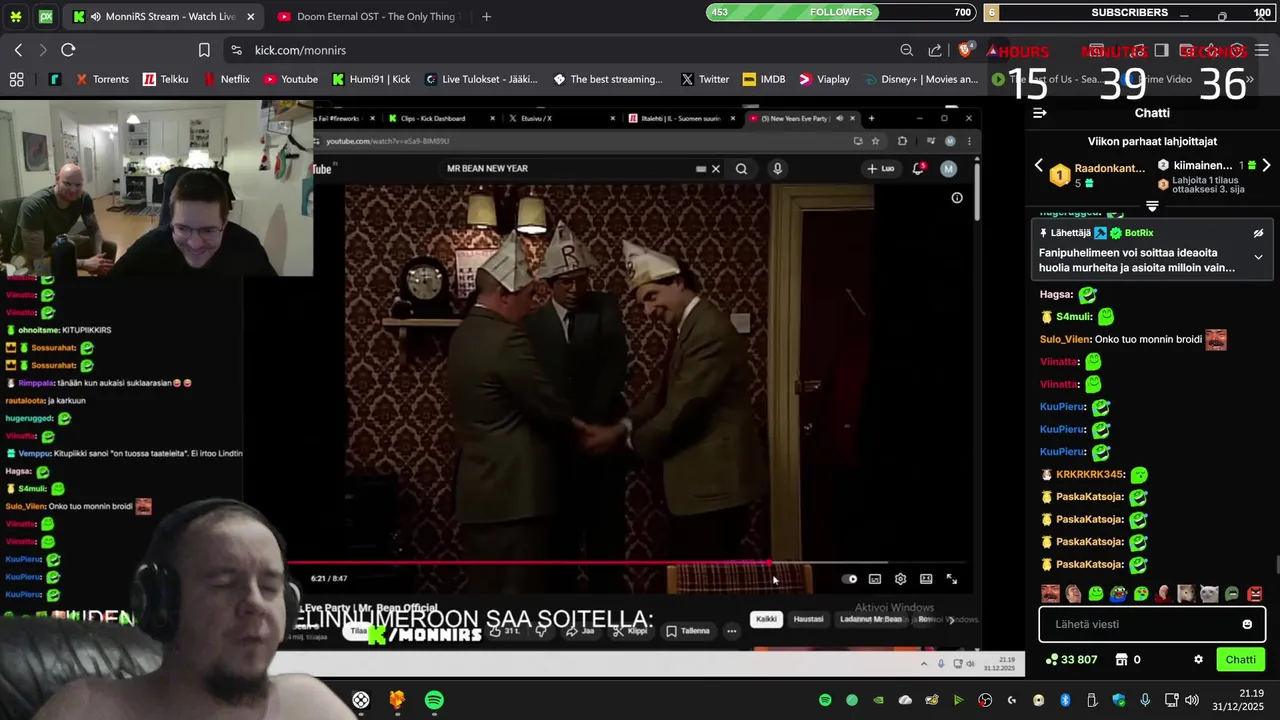Image resolution: width=1280 pixels, height=720 pixels.
Task: Open the Twitter bookmark
Action: click(x=704, y=79)
